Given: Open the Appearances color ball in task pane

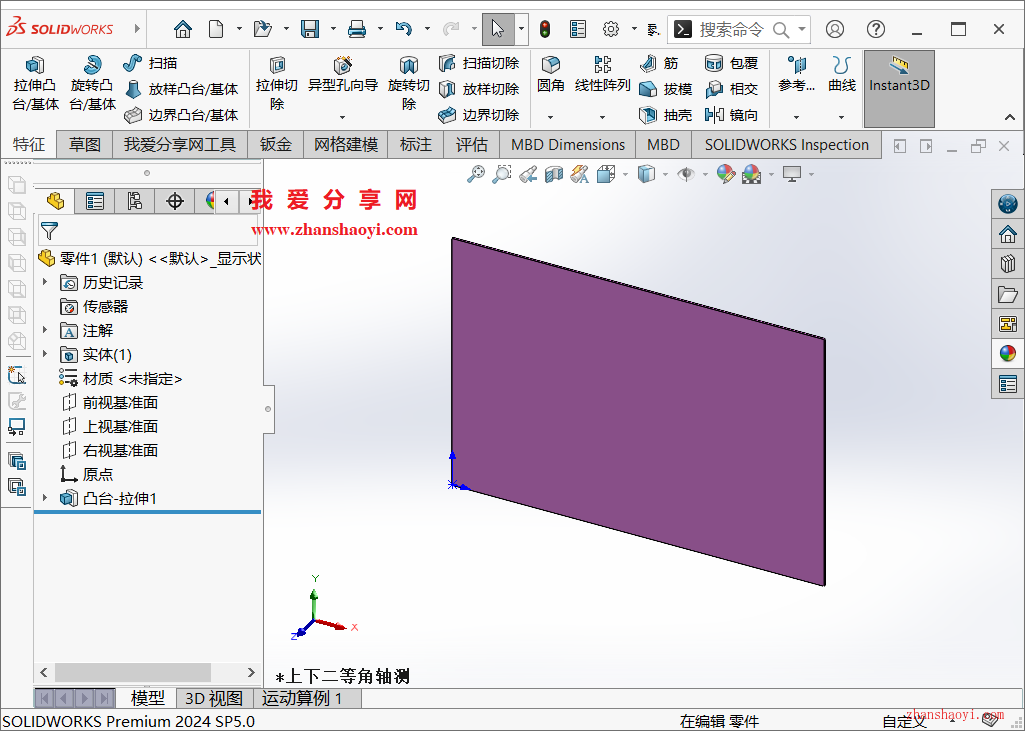Looking at the screenshot, I should coord(1007,353).
